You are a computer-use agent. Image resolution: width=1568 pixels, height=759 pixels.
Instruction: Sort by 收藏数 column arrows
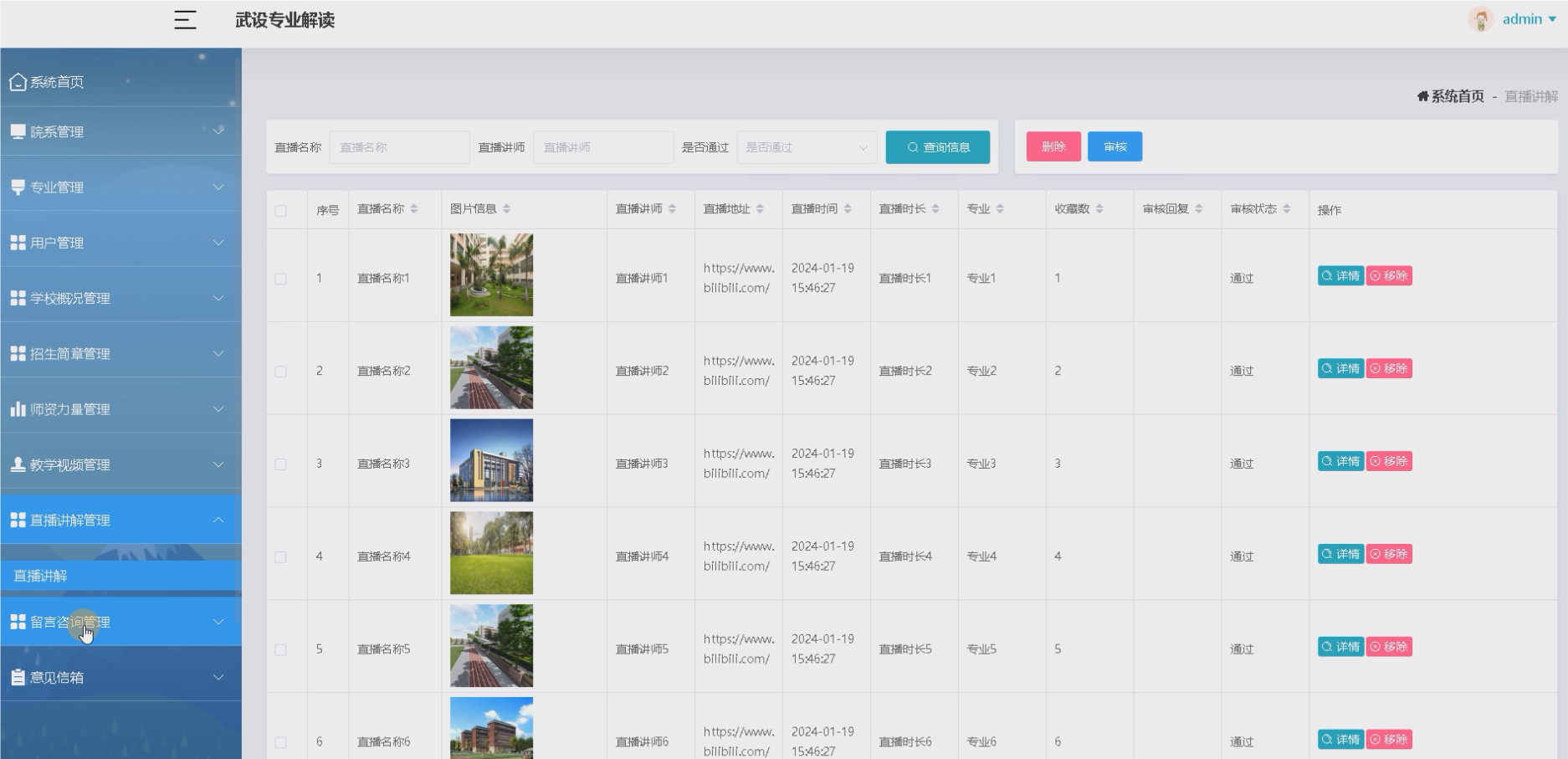point(1099,209)
